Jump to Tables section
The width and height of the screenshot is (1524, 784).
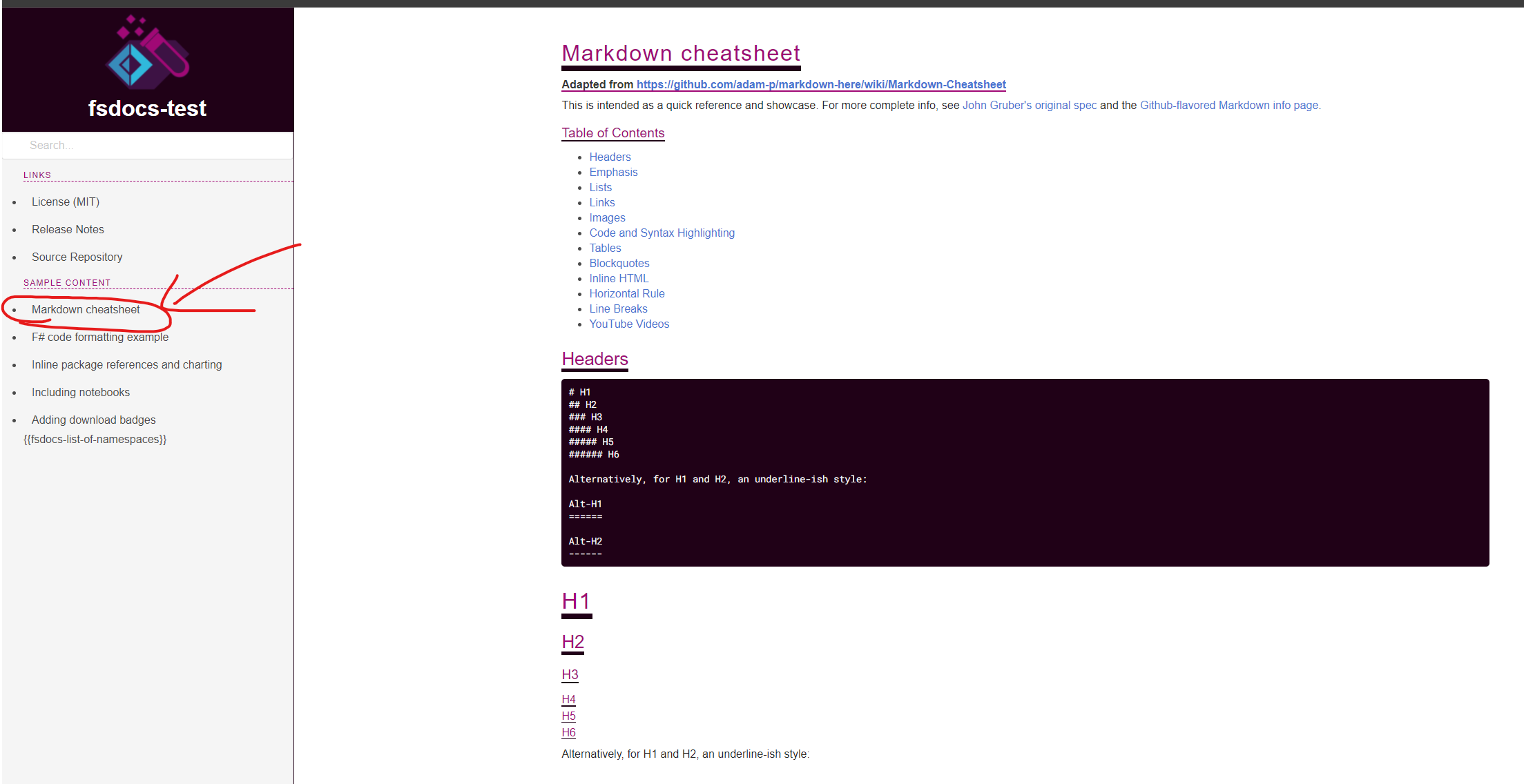pos(605,248)
